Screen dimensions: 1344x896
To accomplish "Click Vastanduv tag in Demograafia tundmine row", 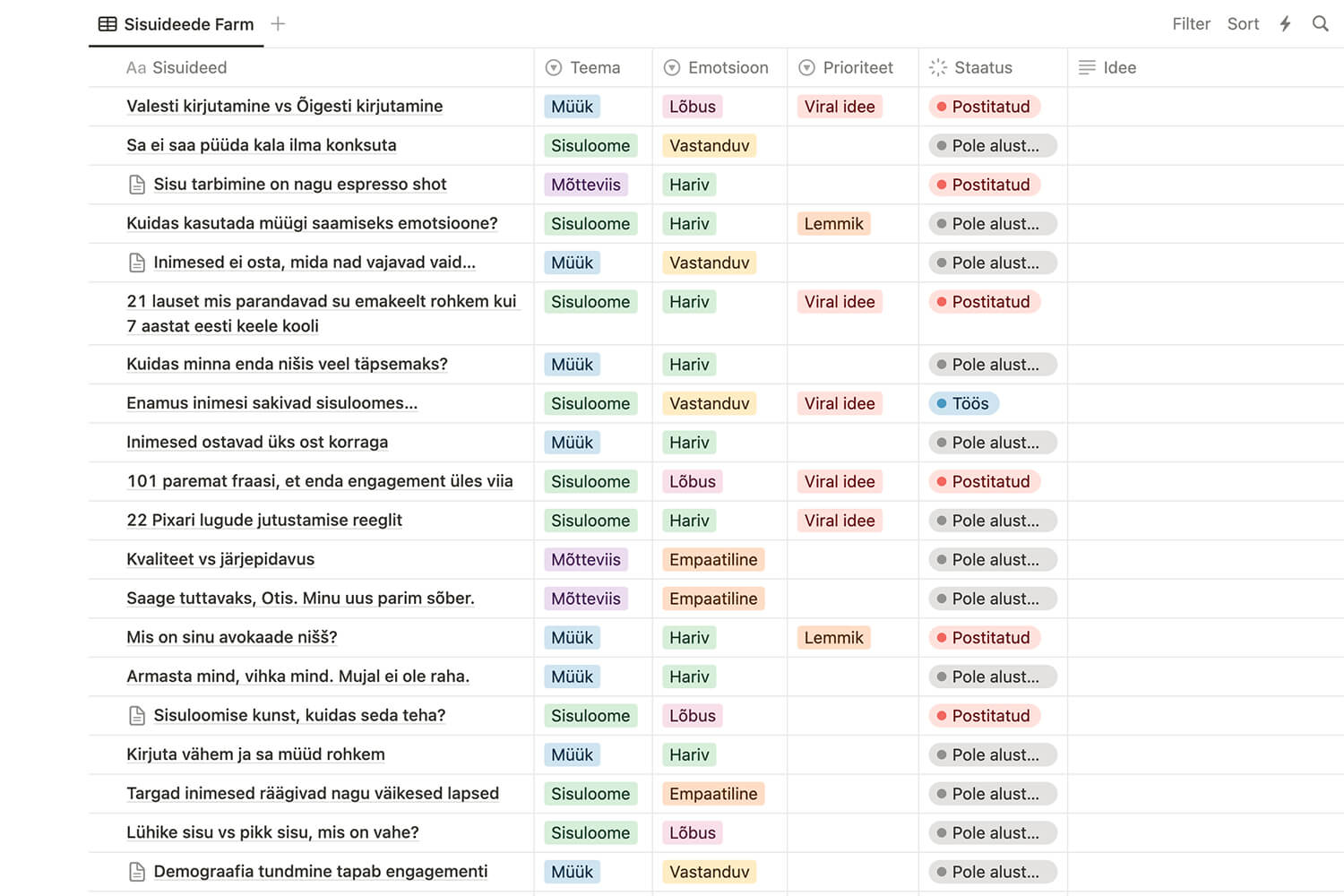I will point(710,872).
